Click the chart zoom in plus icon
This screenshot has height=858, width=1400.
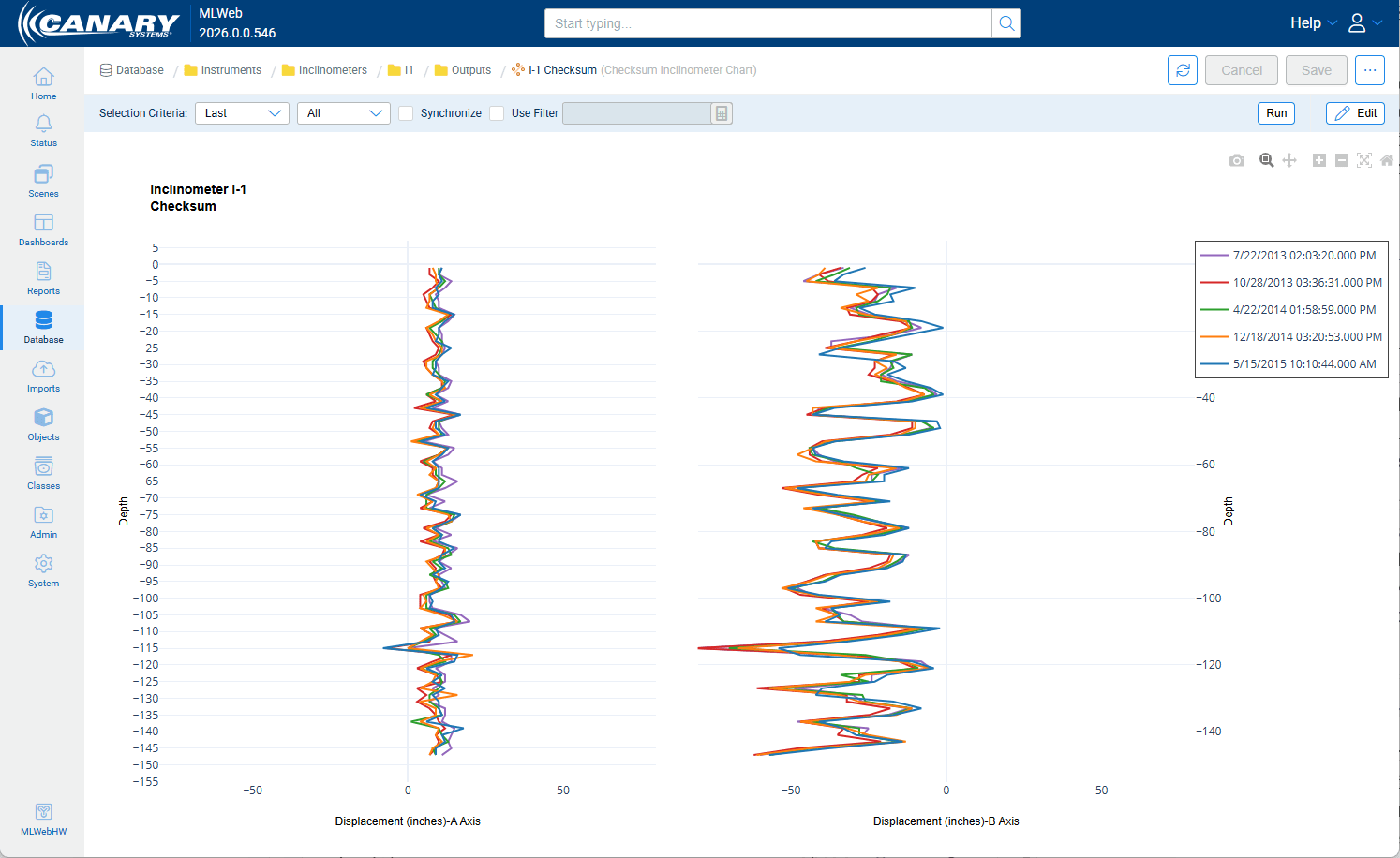tap(1319, 160)
